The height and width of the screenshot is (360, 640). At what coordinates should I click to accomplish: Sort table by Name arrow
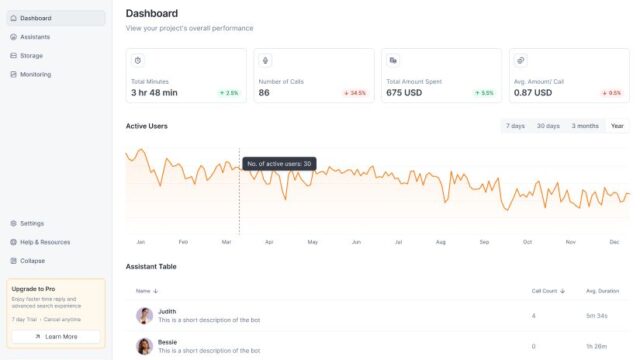point(156,291)
